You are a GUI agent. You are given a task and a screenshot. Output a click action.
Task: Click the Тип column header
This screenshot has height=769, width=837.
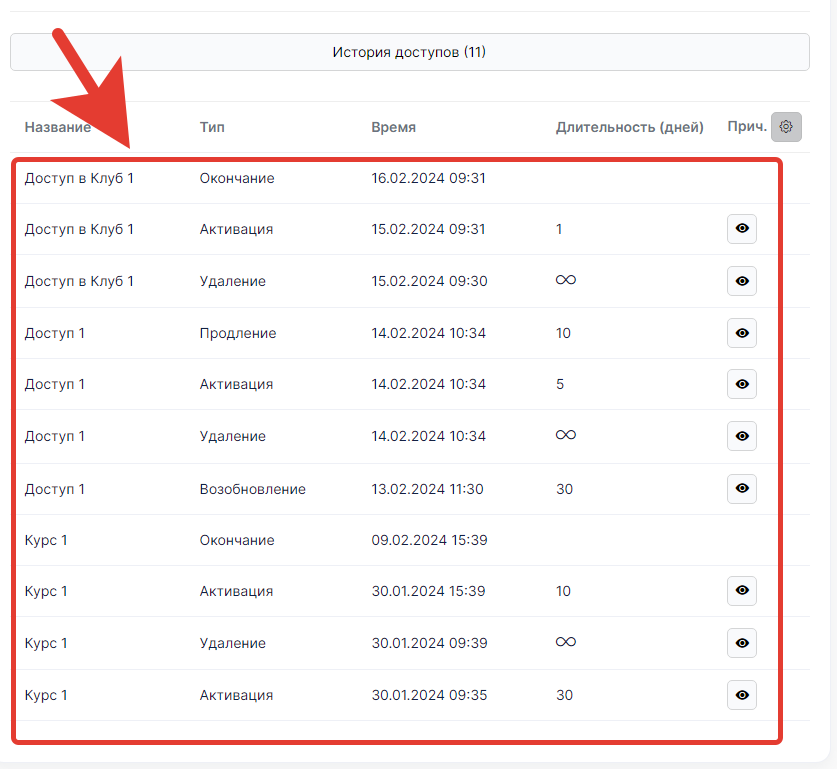(x=211, y=127)
